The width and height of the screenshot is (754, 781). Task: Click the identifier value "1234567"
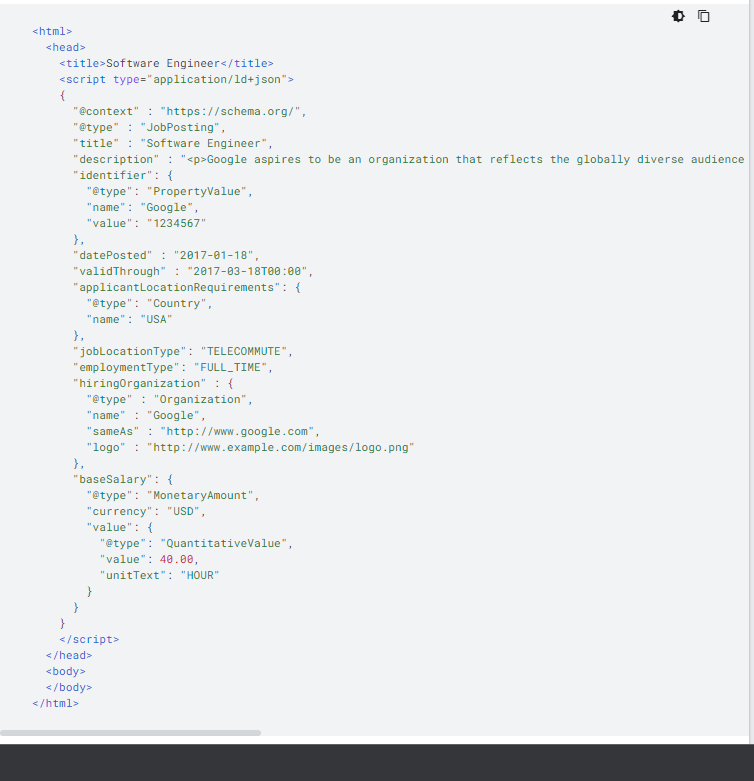click(x=176, y=223)
